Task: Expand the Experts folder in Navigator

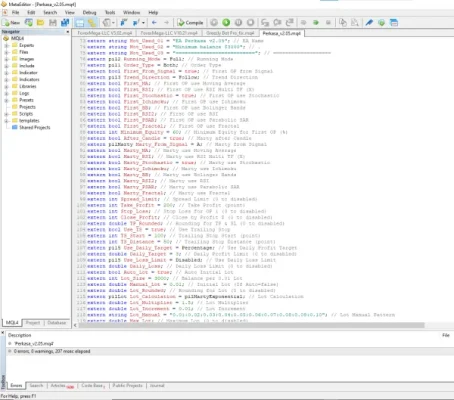Action: tap(6, 45)
